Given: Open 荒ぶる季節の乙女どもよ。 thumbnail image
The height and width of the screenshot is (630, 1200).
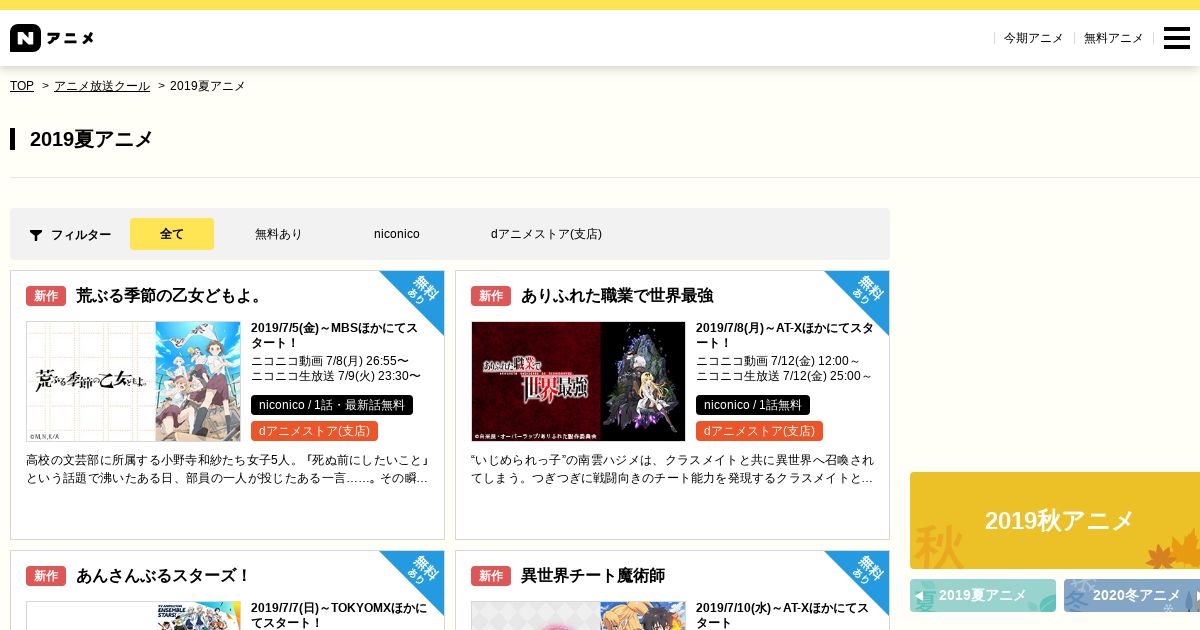Looking at the screenshot, I should [x=133, y=381].
